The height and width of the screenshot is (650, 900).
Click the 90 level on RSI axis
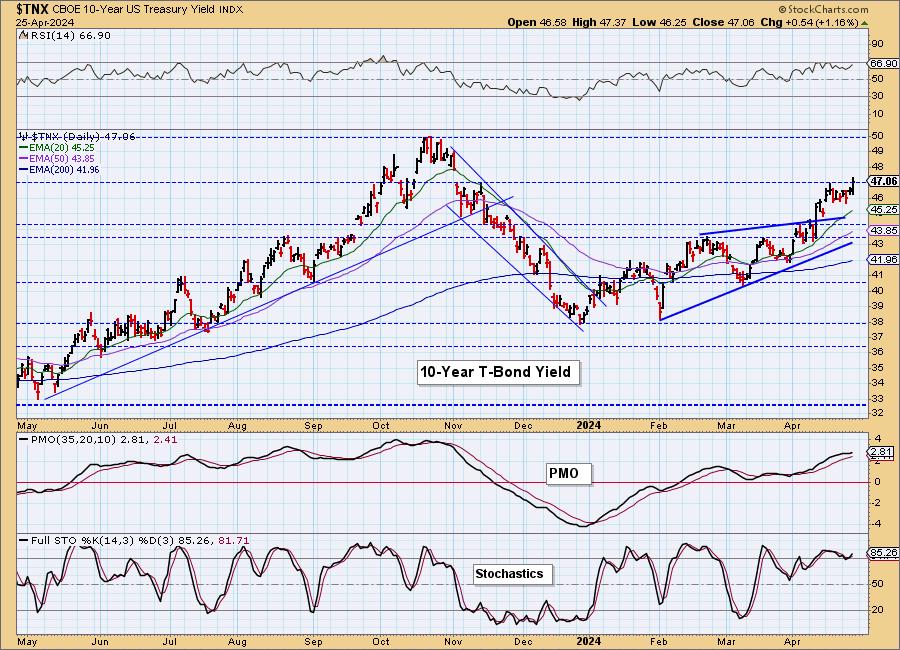point(877,44)
